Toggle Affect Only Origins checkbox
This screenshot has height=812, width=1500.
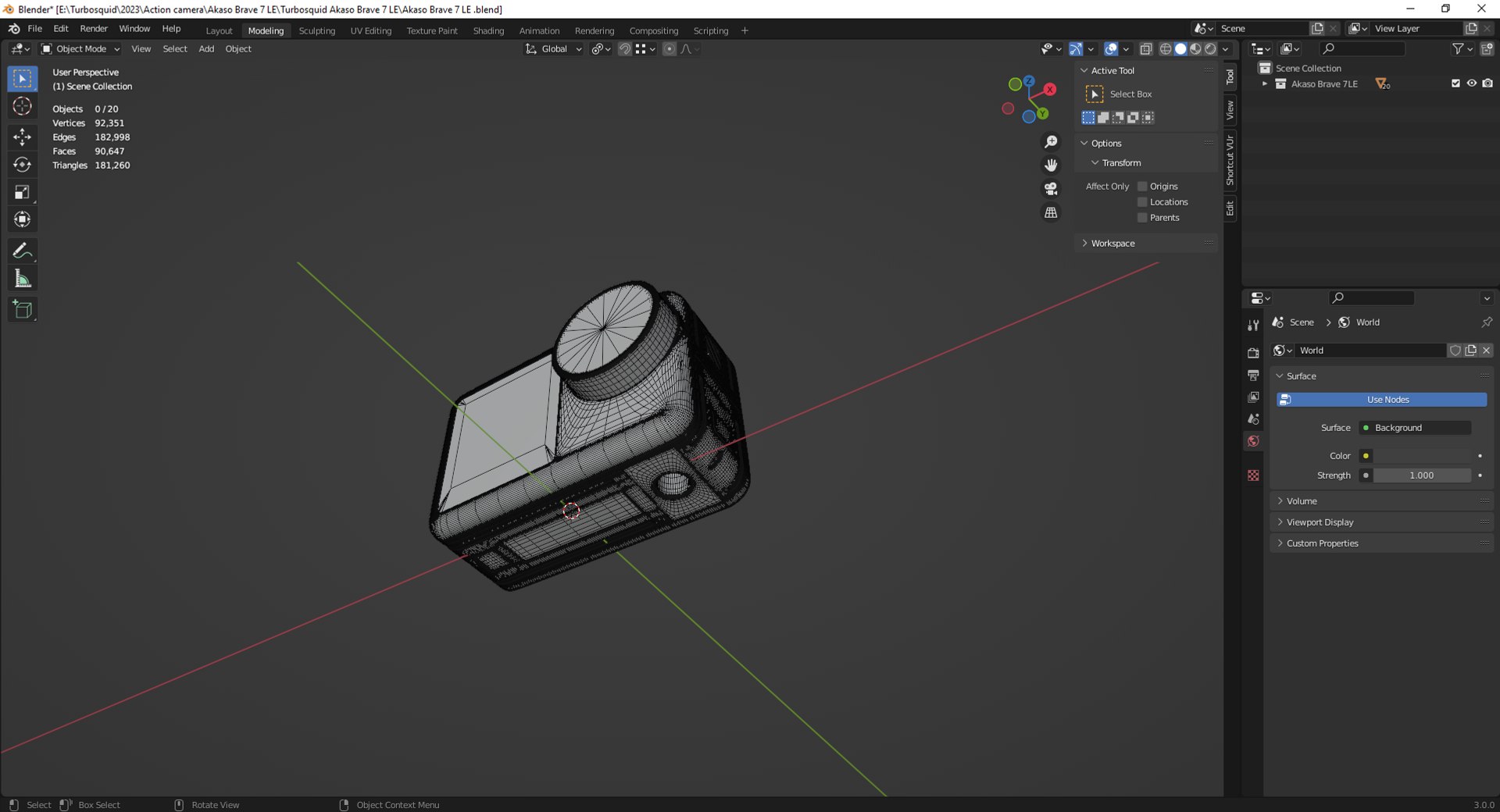pyautogui.click(x=1142, y=187)
